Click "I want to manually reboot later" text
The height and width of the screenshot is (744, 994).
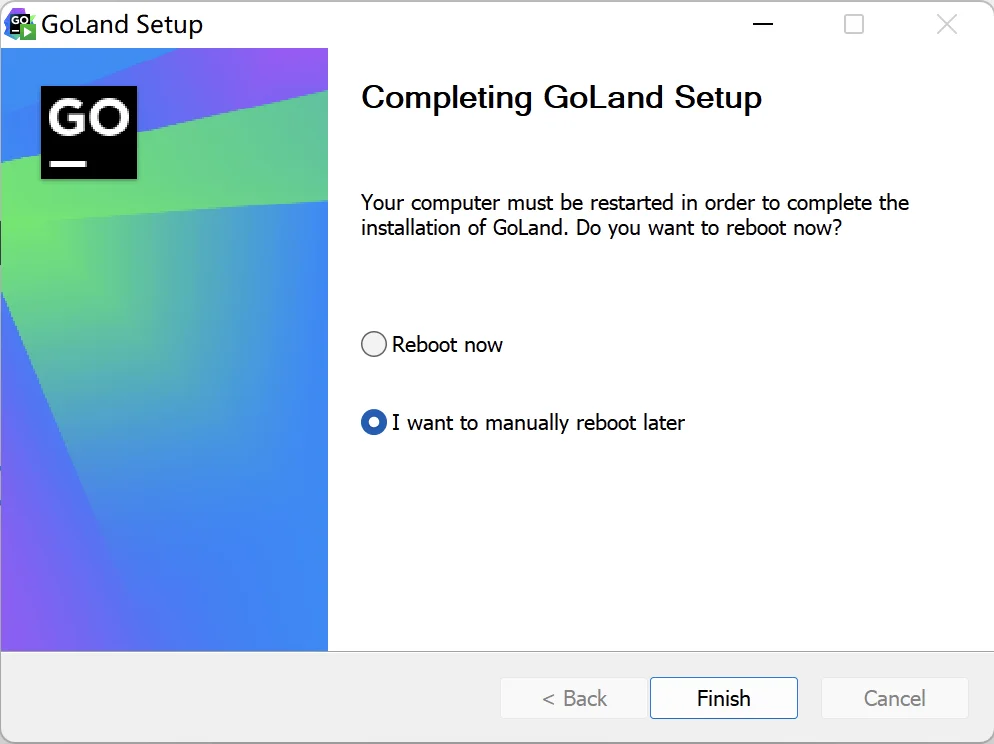tap(538, 423)
